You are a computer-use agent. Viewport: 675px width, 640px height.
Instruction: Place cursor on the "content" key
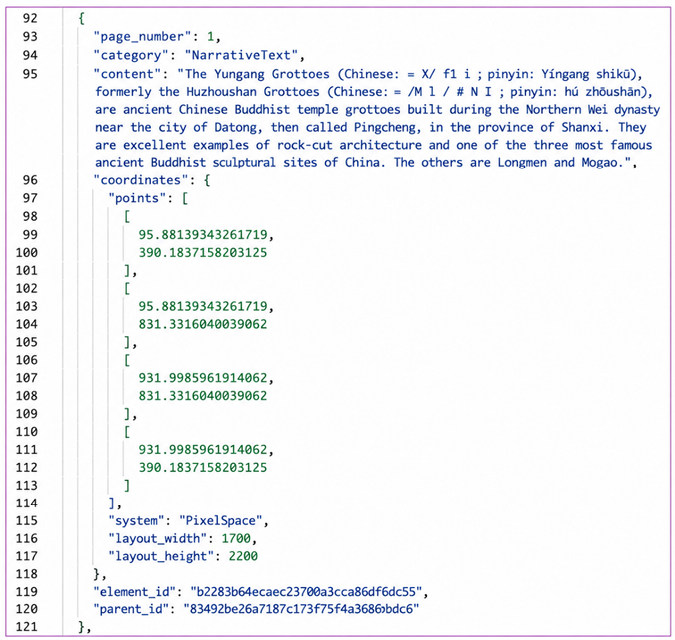tap(127, 74)
